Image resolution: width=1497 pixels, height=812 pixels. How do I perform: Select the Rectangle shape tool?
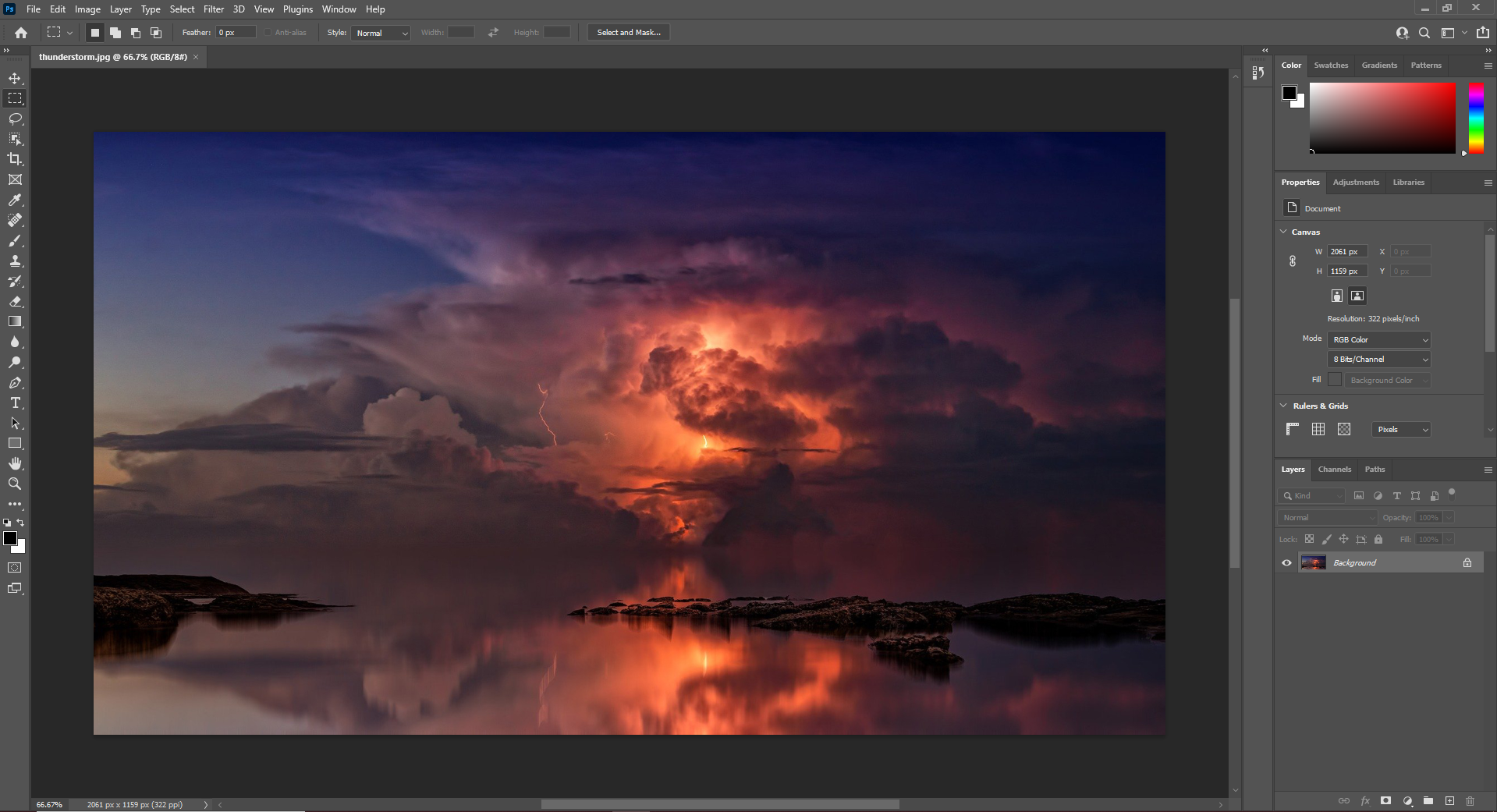(15, 443)
